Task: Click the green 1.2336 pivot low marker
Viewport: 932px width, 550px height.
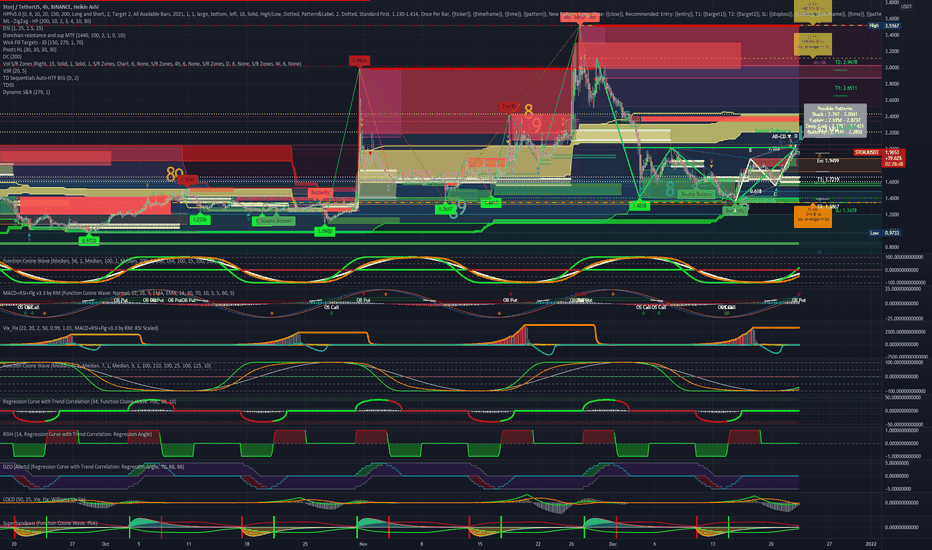Action: tap(200, 220)
